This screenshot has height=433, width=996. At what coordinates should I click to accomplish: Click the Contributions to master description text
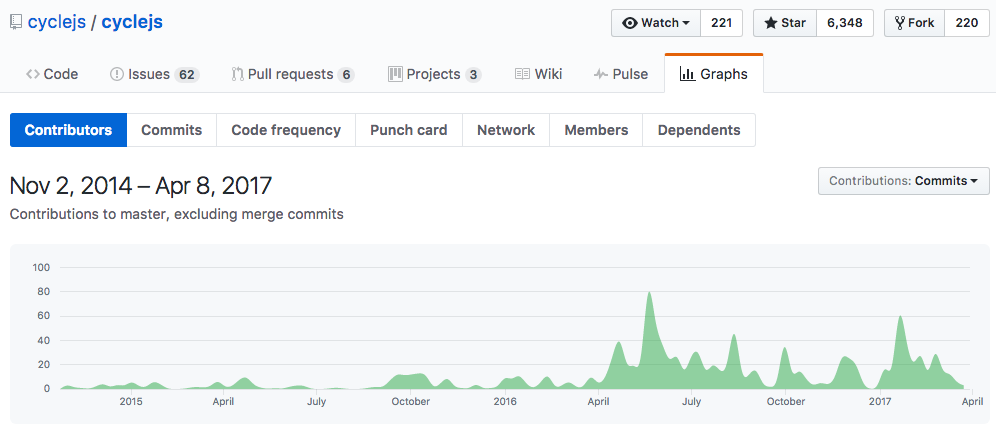coord(177,215)
